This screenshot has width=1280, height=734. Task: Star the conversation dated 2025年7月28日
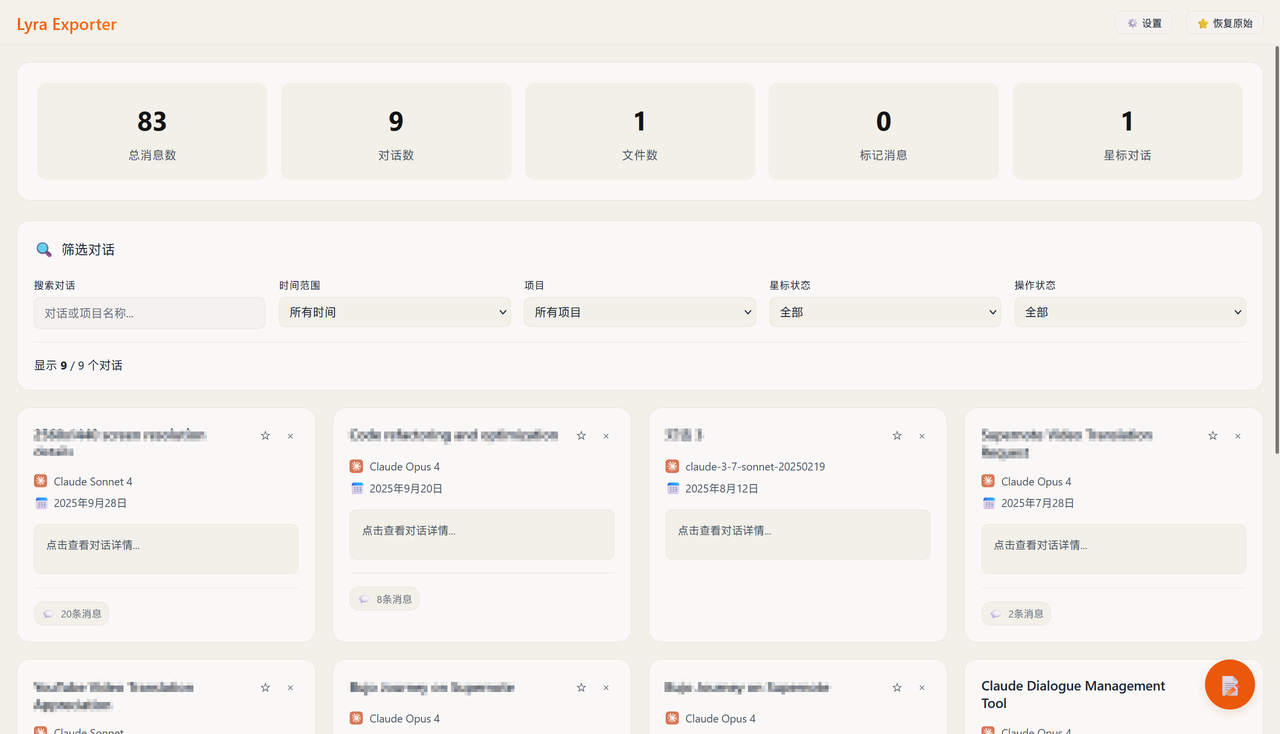tap(1213, 436)
